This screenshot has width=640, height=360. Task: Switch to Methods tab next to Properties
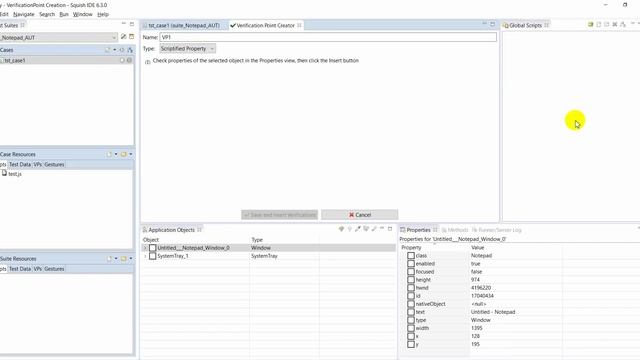tap(454, 230)
